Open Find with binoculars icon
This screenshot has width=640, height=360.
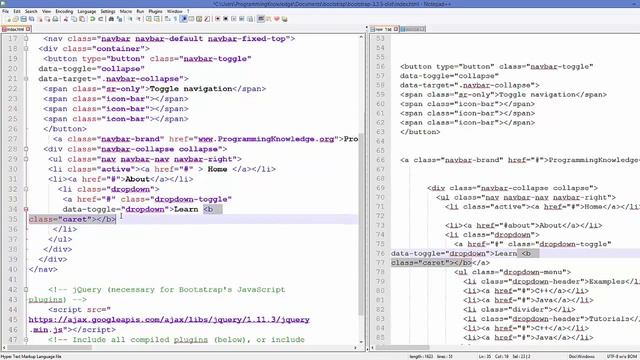pyautogui.click(x=111, y=19)
